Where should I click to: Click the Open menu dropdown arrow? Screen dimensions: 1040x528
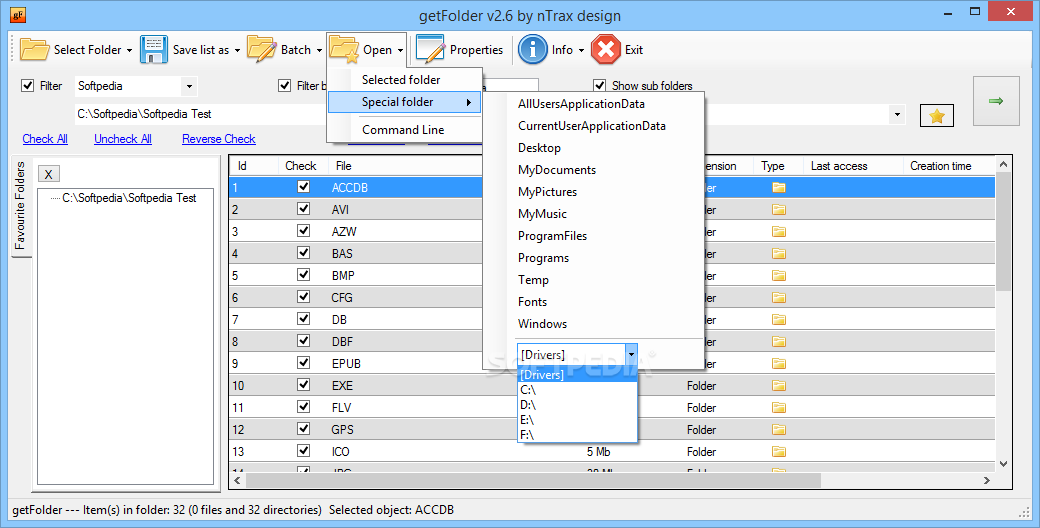tap(401, 50)
